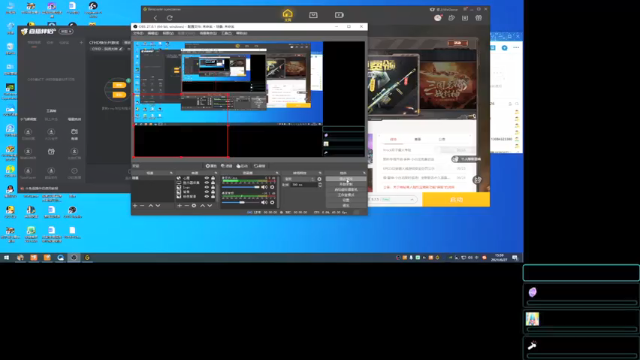This screenshot has width=640, height=360.
Task: Click the yellow launch button
Action: [456, 200]
